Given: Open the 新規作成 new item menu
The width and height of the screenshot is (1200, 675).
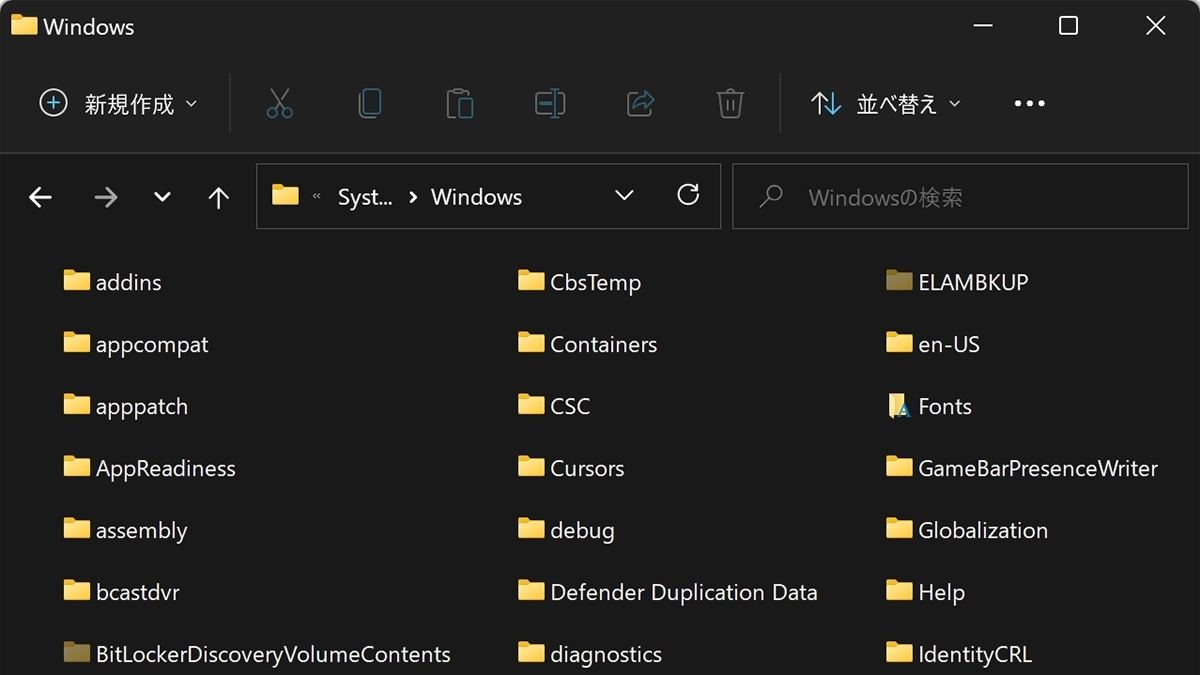Looking at the screenshot, I should coord(118,103).
